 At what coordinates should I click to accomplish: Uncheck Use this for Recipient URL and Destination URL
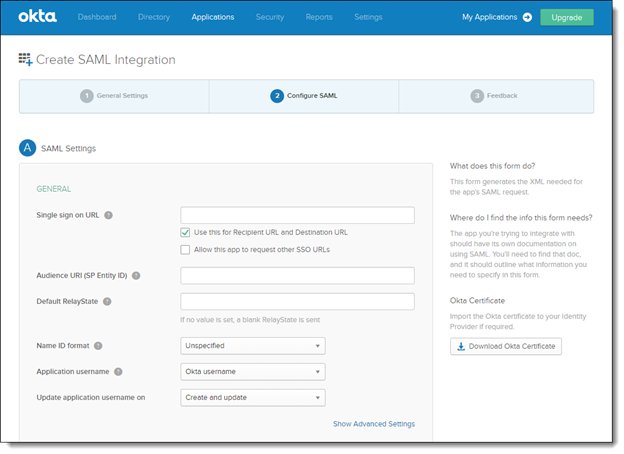coord(185,232)
